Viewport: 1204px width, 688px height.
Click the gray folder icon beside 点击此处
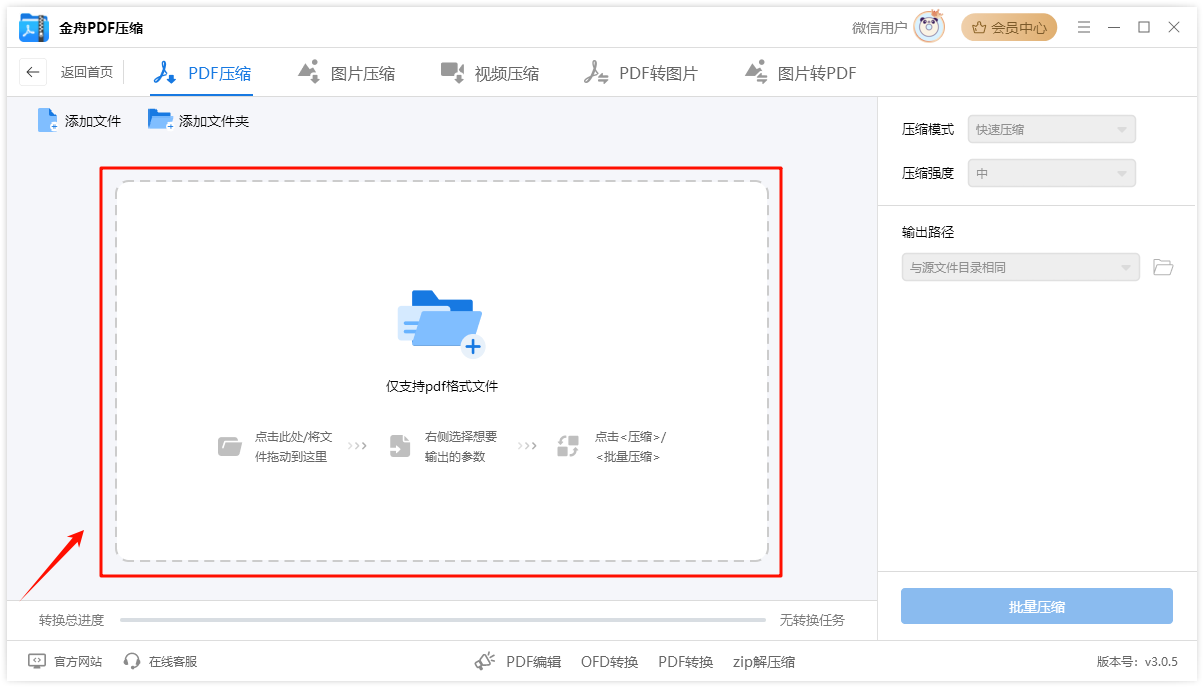pyautogui.click(x=230, y=446)
